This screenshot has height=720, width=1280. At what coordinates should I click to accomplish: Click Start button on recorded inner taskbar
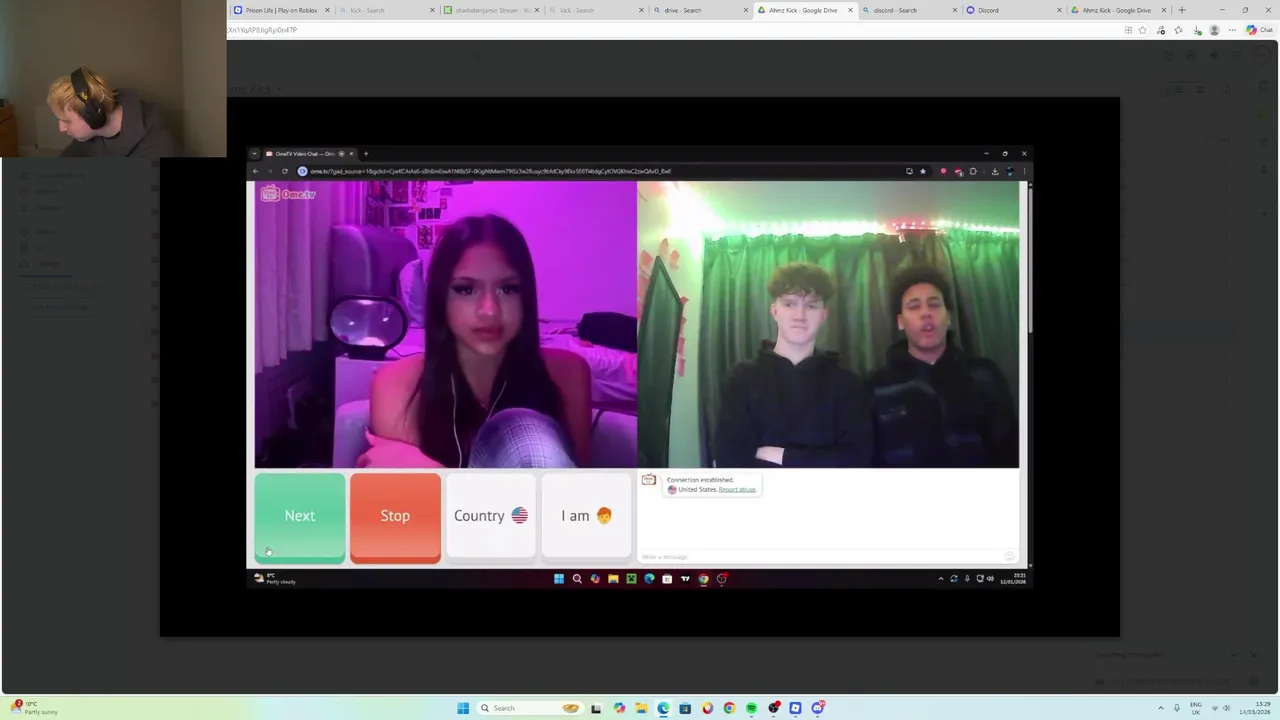point(559,579)
